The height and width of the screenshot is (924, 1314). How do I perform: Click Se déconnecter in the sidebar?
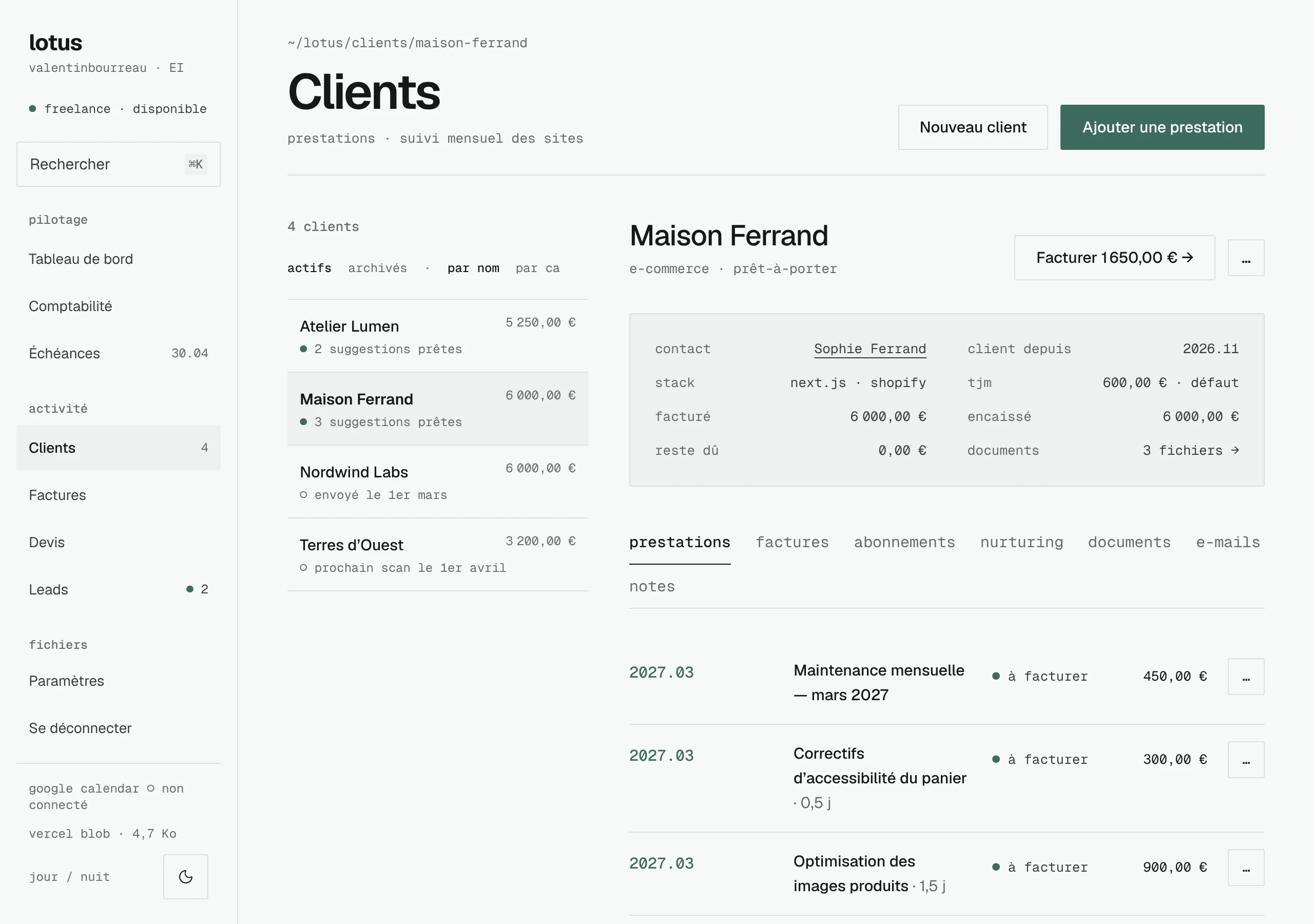[x=119, y=728]
